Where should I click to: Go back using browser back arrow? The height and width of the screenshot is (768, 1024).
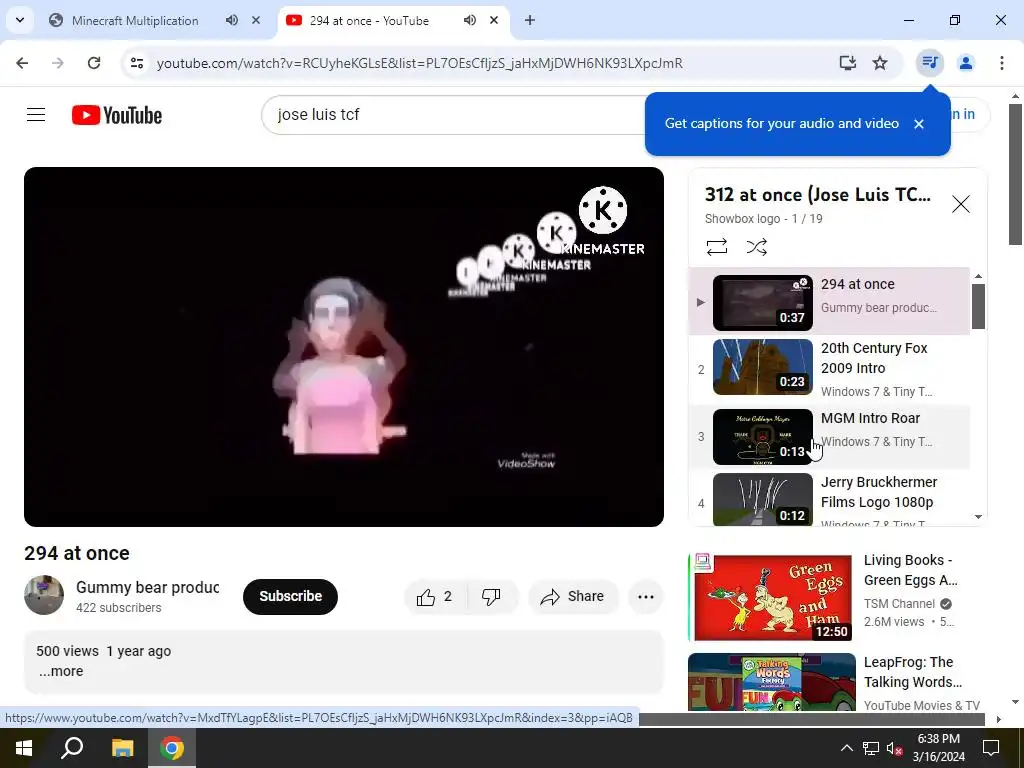[22, 63]
